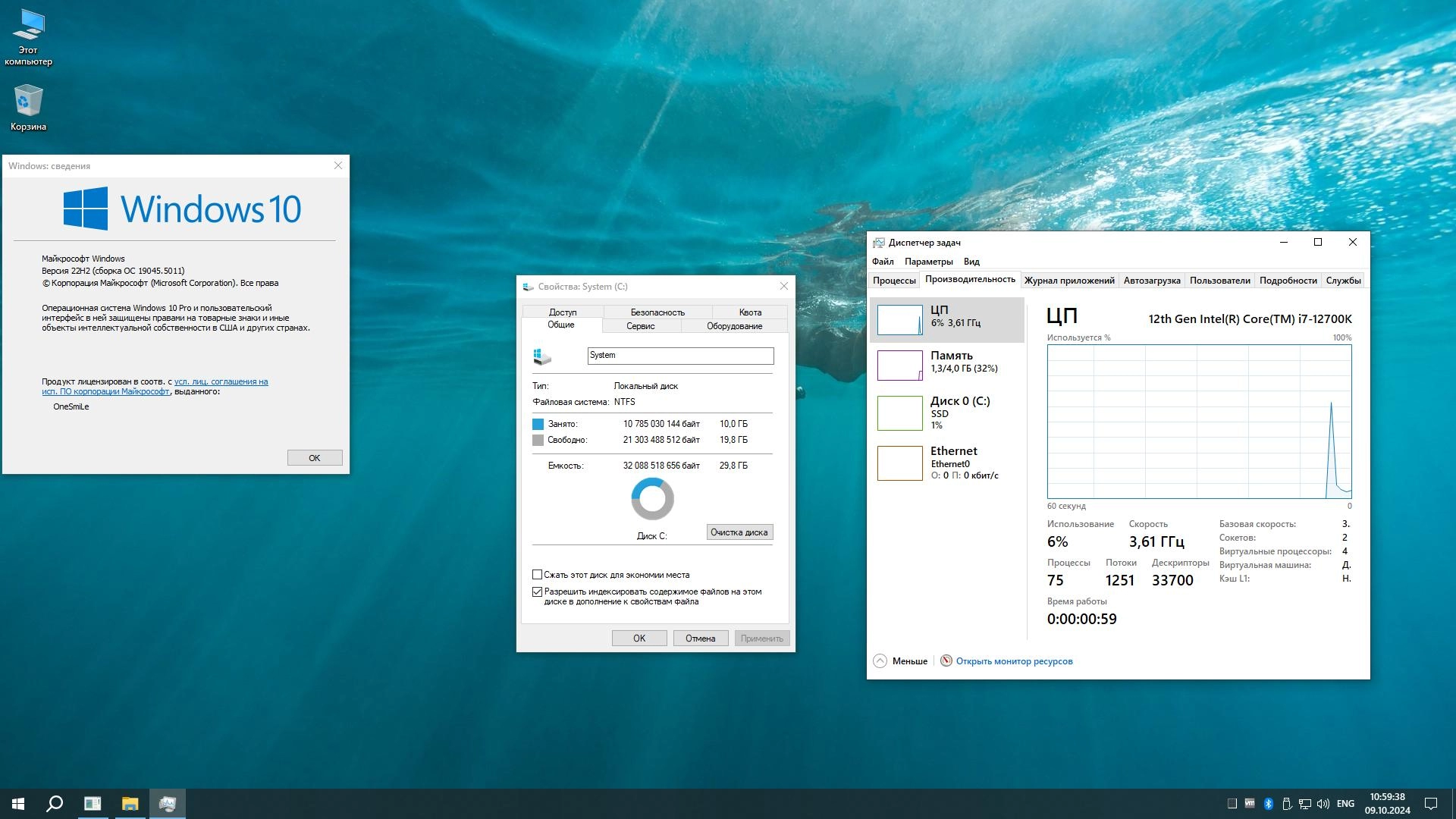Enable 'Сжать этот диск' checkbox
Viewport: 1456px width, 819px height.
(x=538, y=575)
